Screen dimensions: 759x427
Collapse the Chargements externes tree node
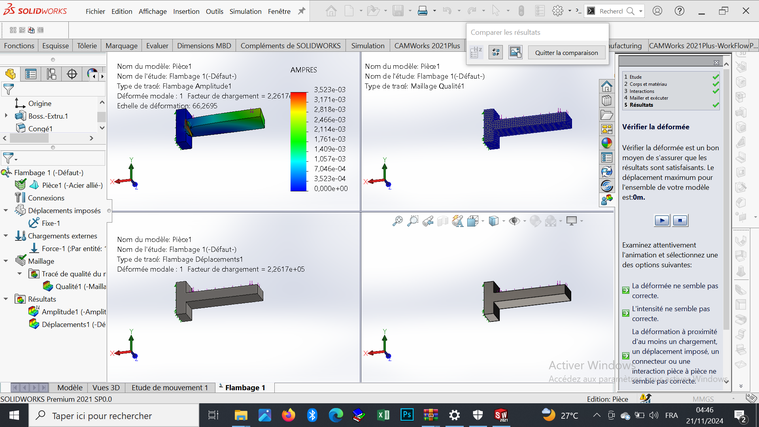7,236
